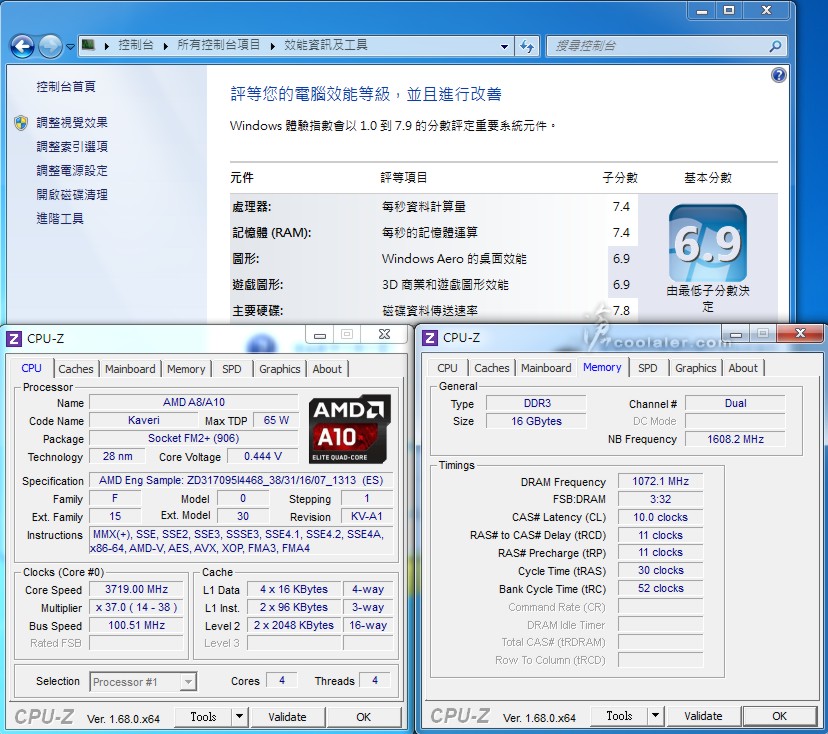The image size is (828, 734).
Task: Select CPU tab in left CPU-Z window
Action: (31, 368)
